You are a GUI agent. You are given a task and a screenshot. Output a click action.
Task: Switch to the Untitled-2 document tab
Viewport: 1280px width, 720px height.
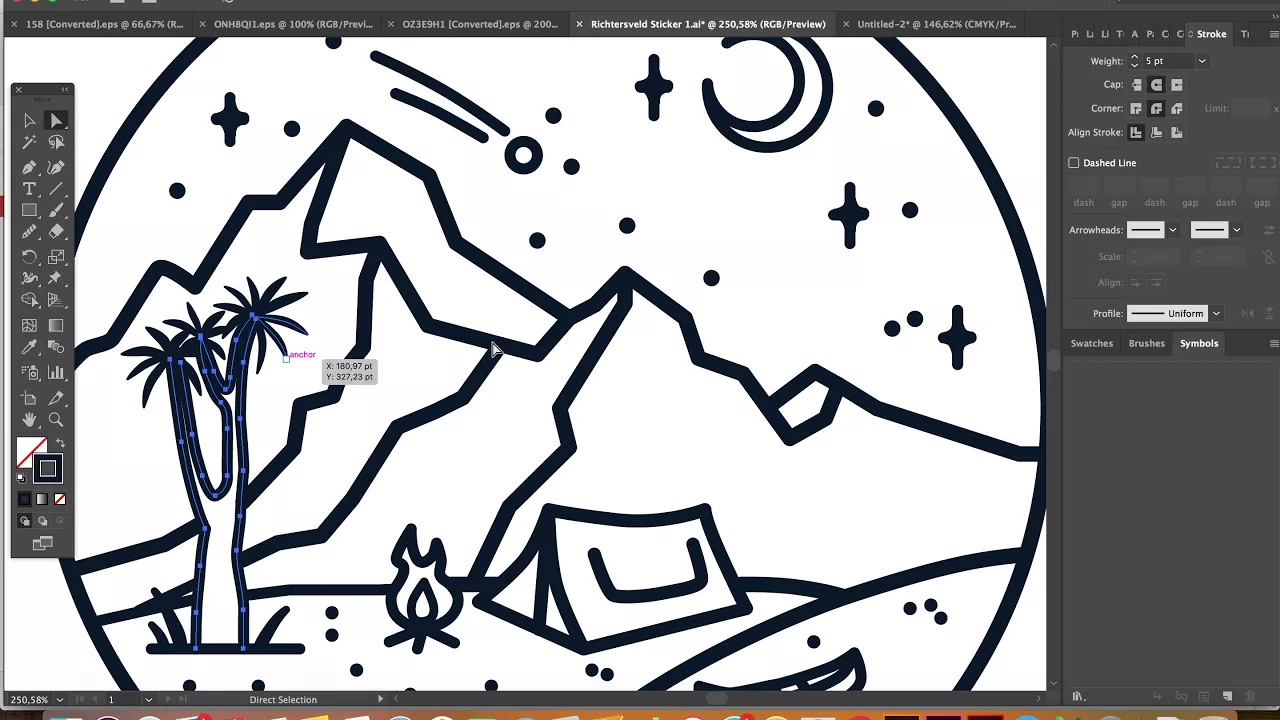coord(936,24)
